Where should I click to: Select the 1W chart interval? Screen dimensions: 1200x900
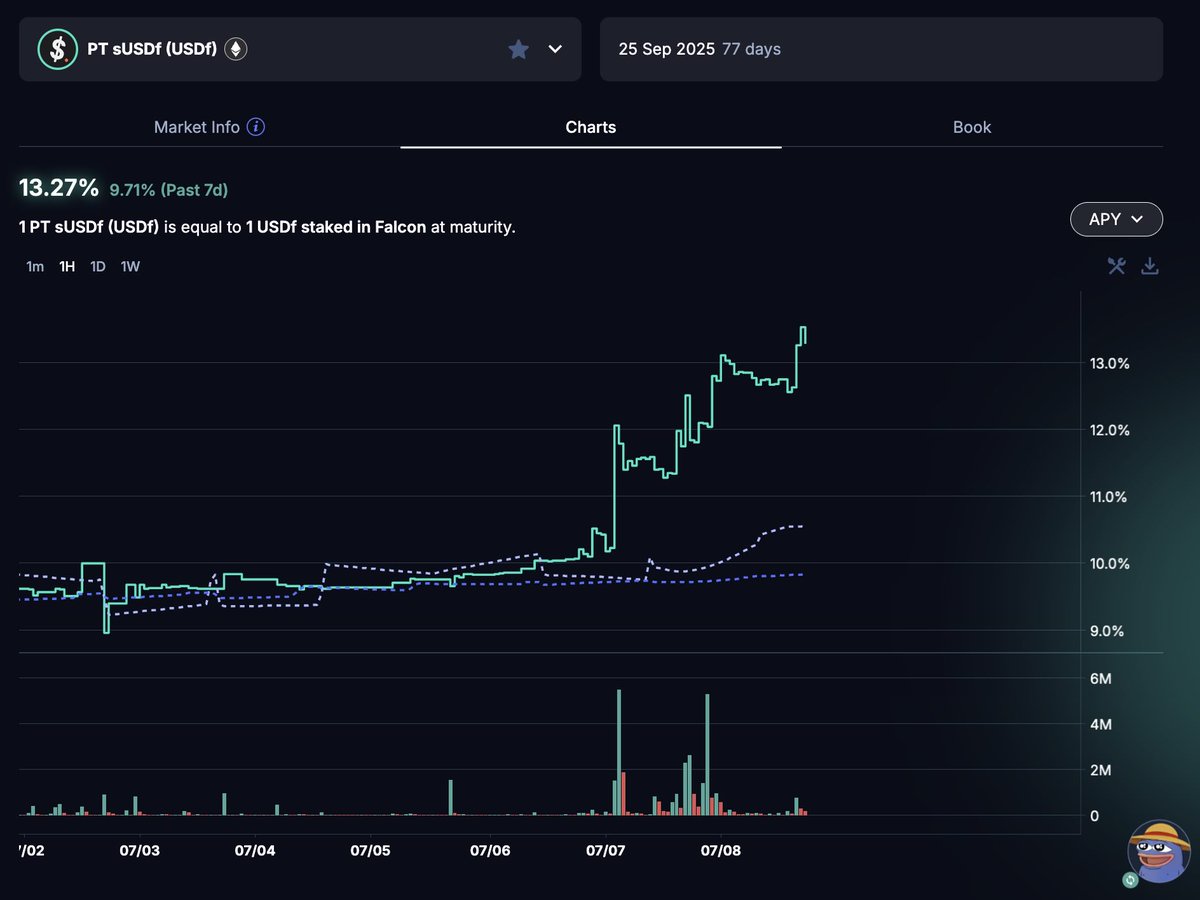pos(130,267)
